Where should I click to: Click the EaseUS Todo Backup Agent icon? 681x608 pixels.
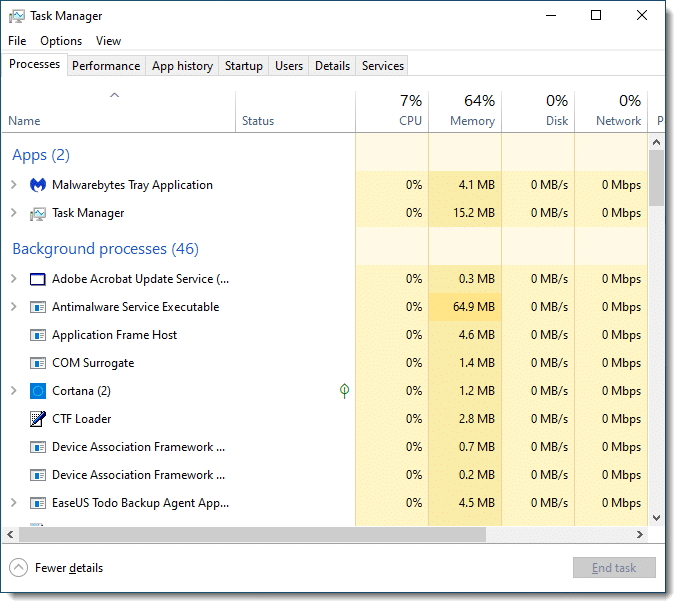tap(38, 505)
